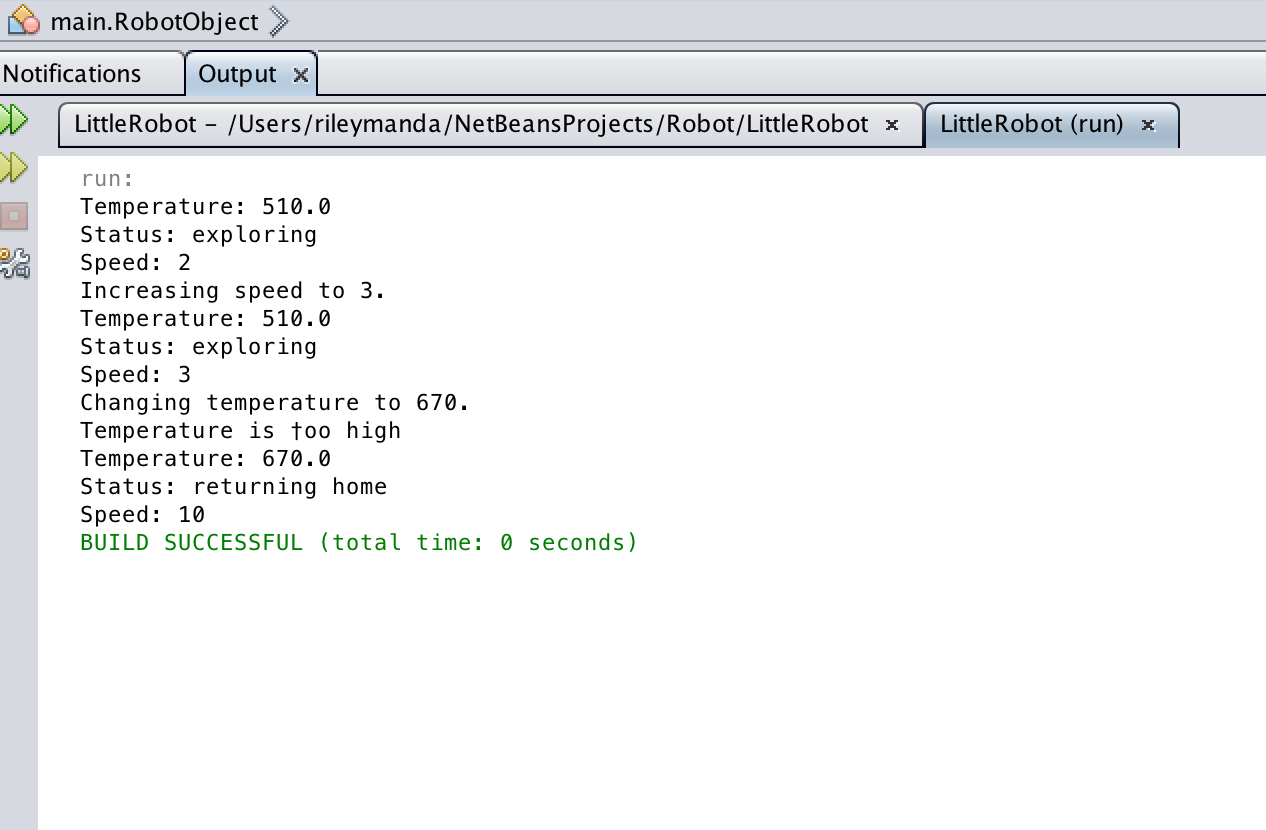The height and width of the screenshot is (830, 1266).
Task: Select main.RobotObject in the breadcrumb
Action: 154,21
